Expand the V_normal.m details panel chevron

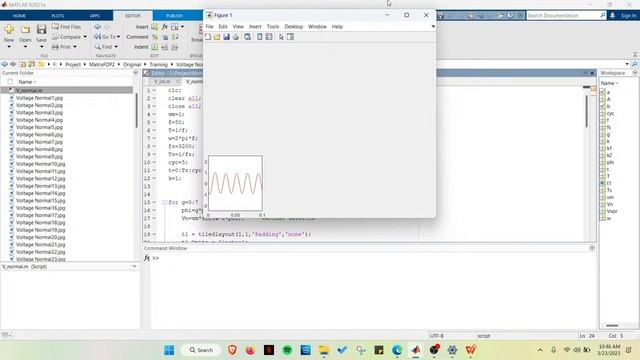(134, 267)
